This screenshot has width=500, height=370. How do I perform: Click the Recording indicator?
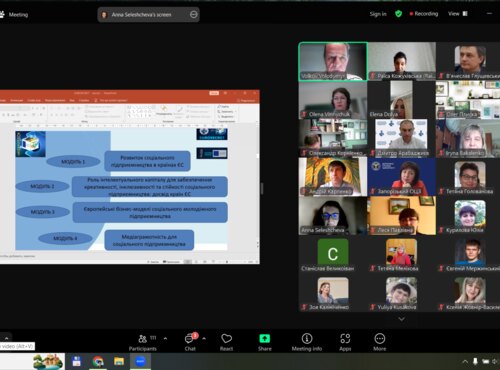(x=424, y=14)
